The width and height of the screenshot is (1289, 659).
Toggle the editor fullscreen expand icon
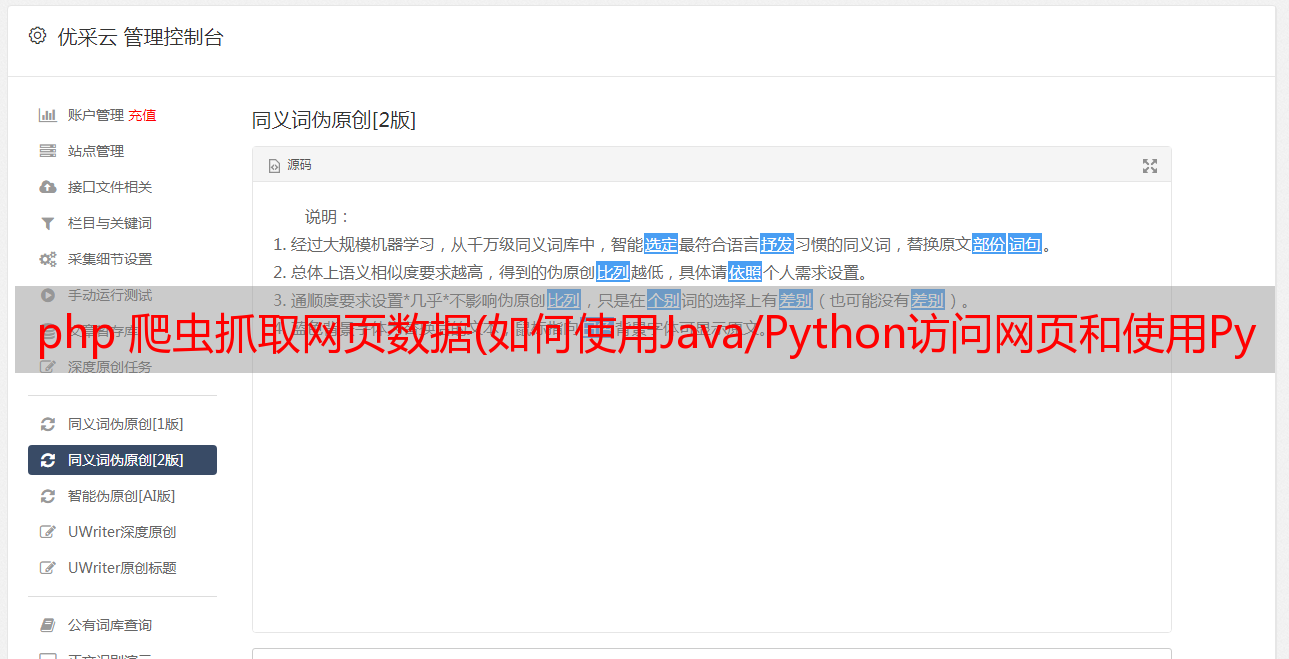pyautogui.click(x=1150, y=166)
